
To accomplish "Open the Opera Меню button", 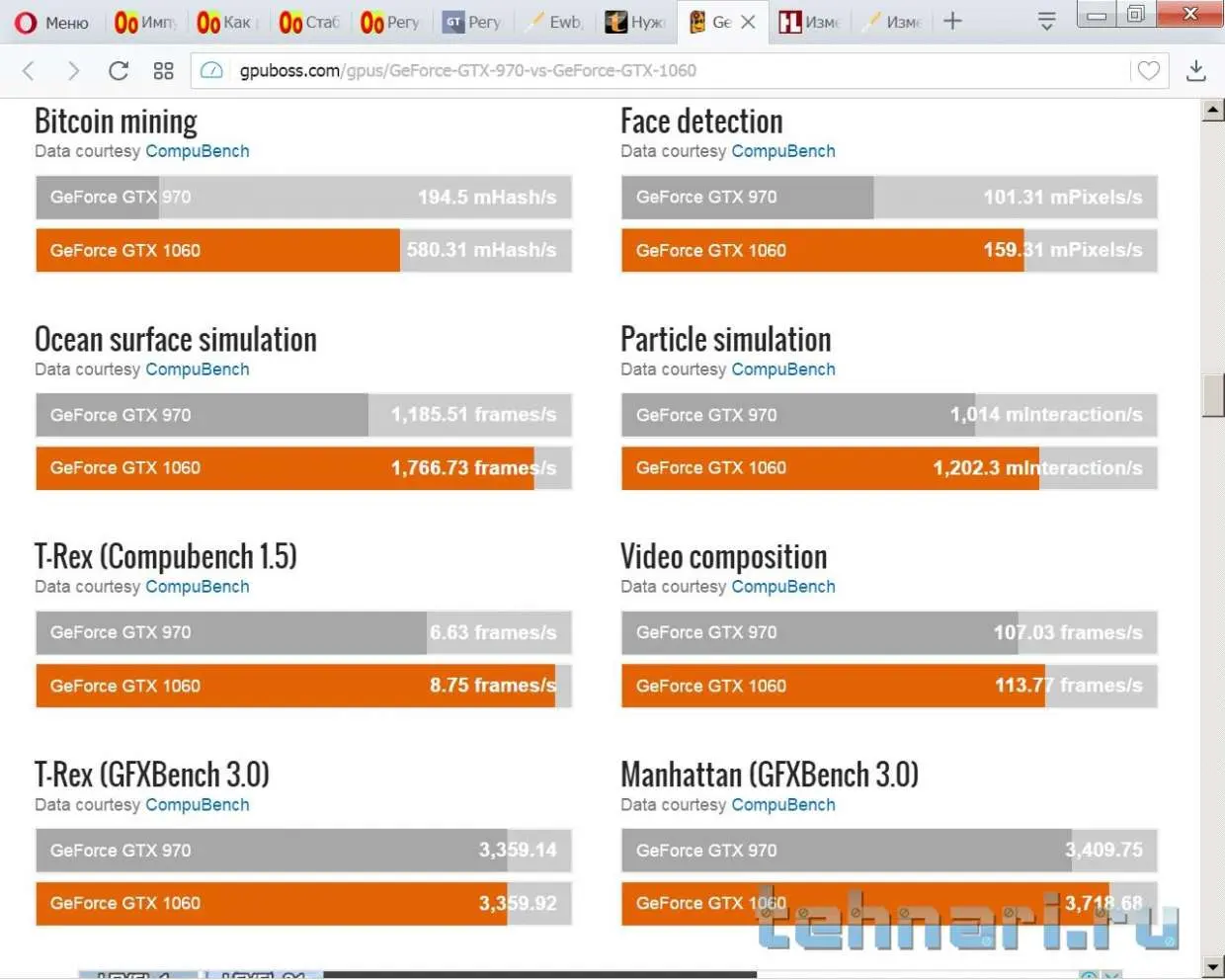I will (51, 22).
